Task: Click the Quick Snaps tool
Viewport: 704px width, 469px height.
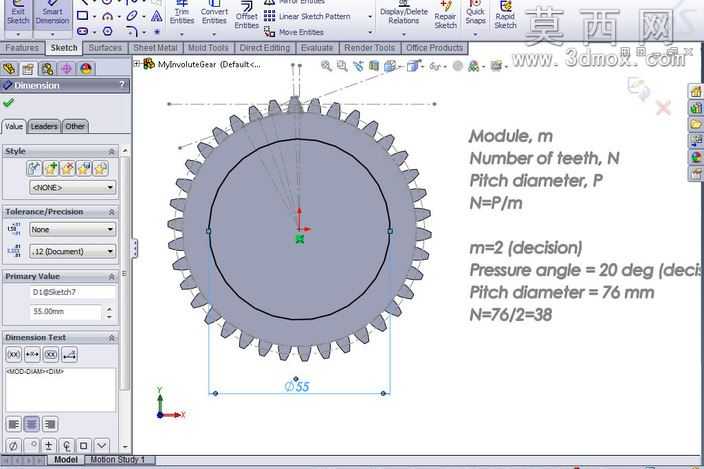Action: click(475, 13)
